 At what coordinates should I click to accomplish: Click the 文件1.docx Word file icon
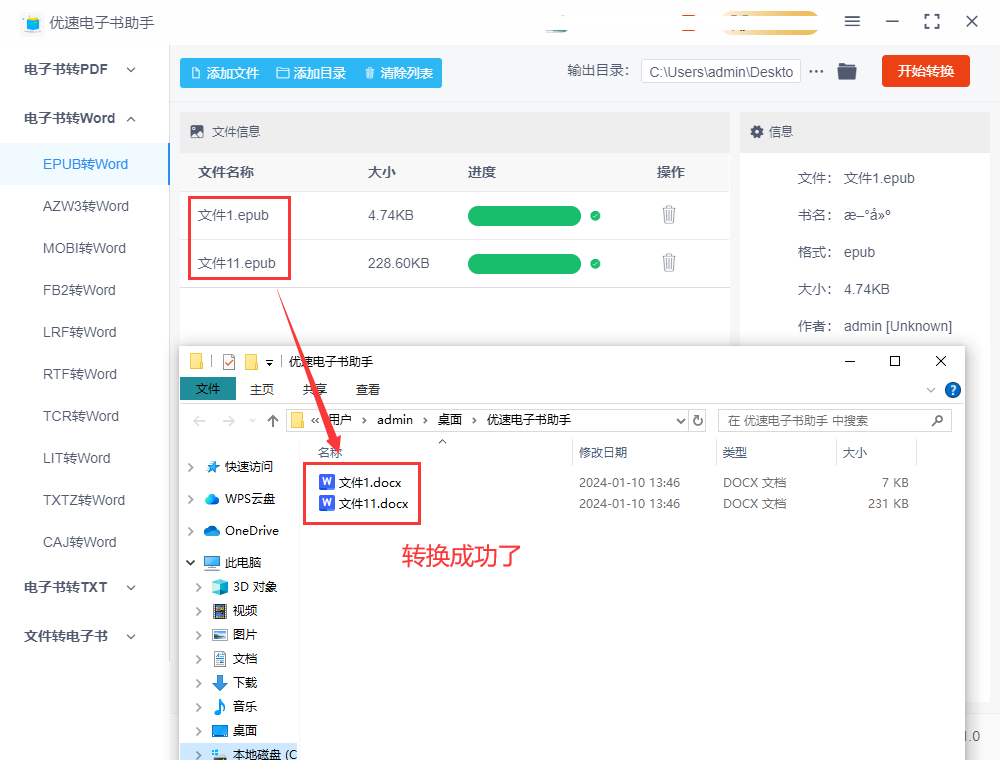[327, 482]
